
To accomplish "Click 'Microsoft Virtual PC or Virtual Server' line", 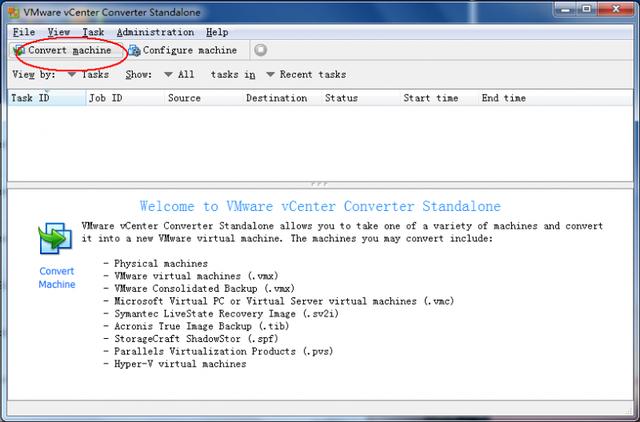I will point(284,301).
